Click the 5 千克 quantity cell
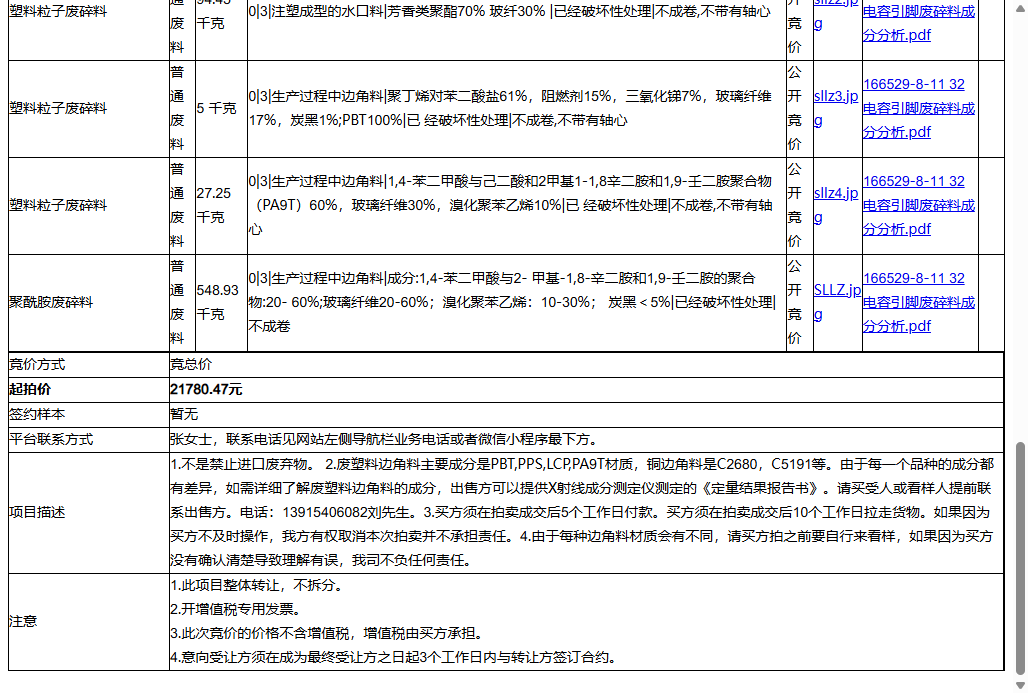 pos(221,108)
